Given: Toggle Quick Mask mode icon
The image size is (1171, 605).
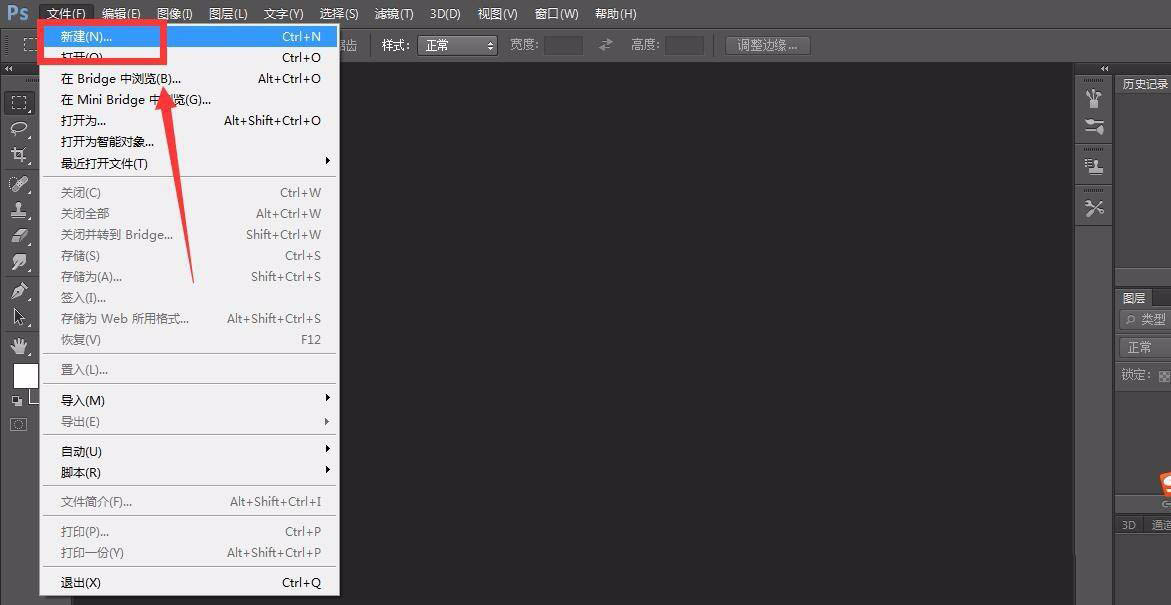Looking at the screenshot, I should point(19,424).
